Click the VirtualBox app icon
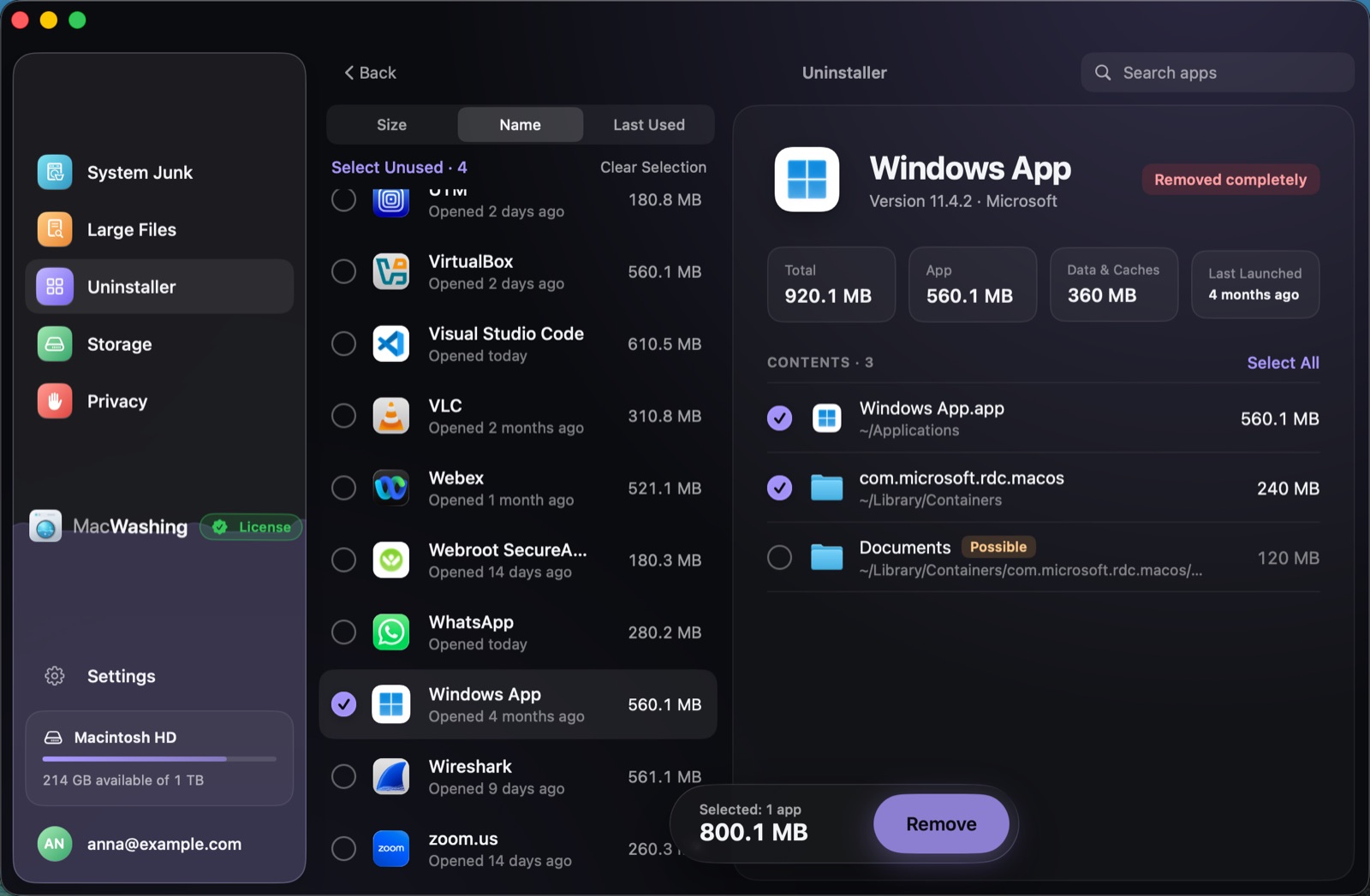1370x896 pixels. tap(391, 271)
